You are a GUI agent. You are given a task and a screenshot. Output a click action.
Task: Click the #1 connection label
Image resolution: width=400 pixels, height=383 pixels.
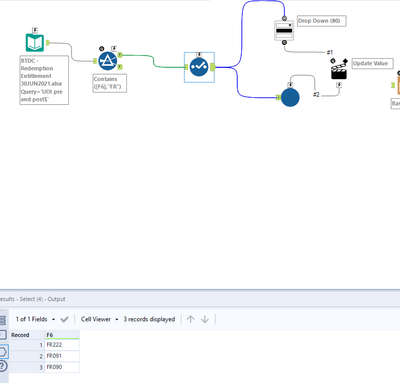pyautogui.click(x=330, y=52)
